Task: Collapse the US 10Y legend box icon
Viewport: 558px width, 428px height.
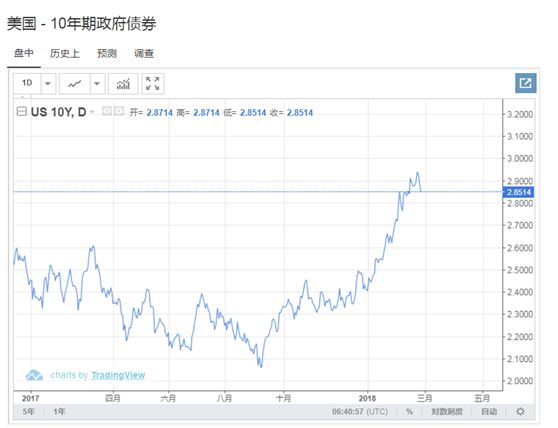Action: pos(22,112)
